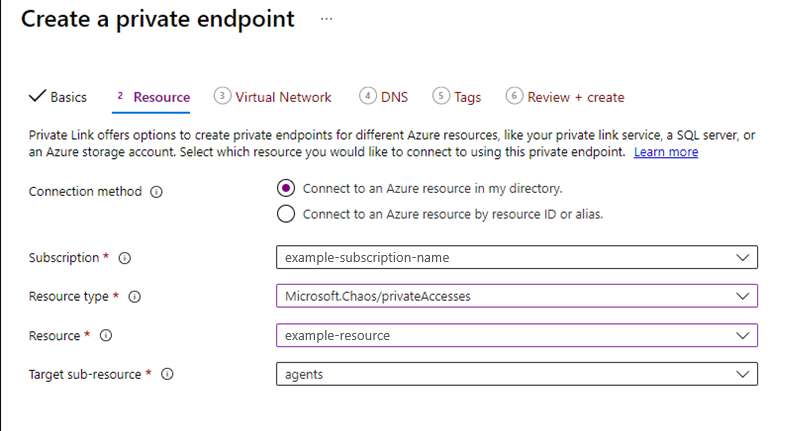The height and width of the screenshot is (431, 788).
Task: Click info icon beside Subscription label
Action: (125, 258)
